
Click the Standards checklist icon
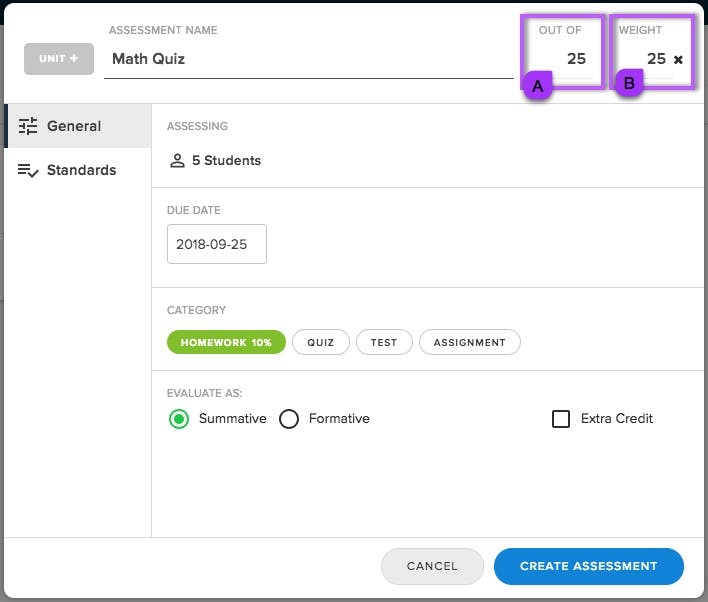coord(28,170)
